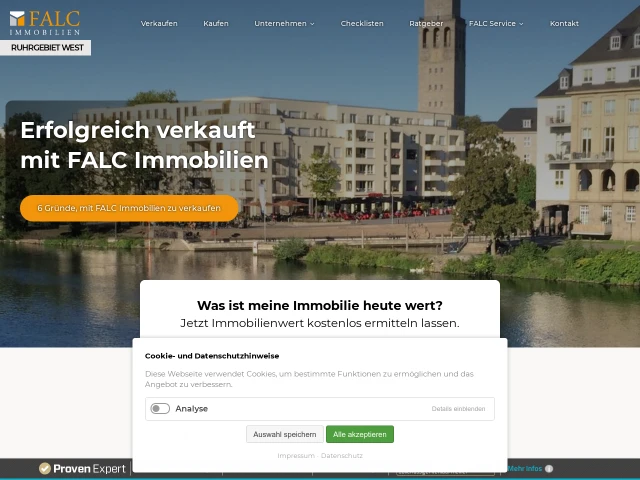The height and width of the screenshot is (480, 640).
Task: Click the Mehr Infos link
Action: coord(524,469)
